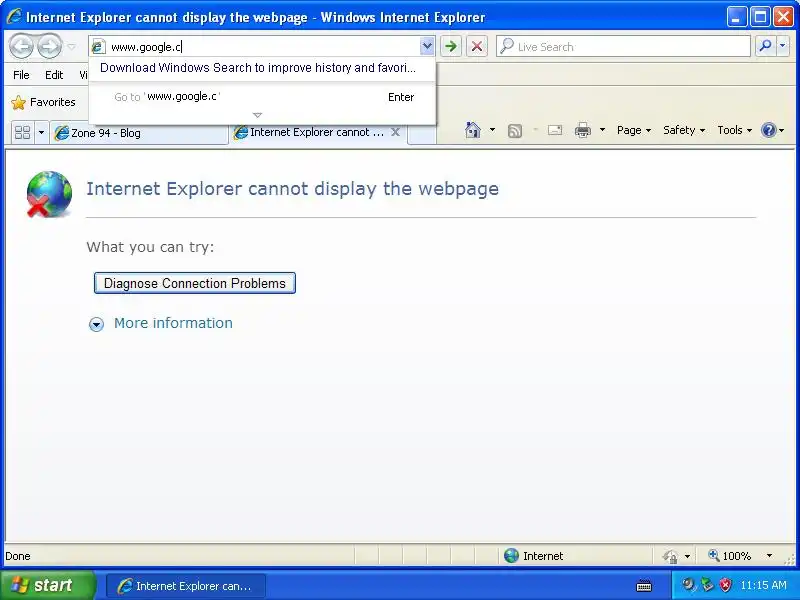
Task: Click the green Go arrow button
Action: pos(451,47)
